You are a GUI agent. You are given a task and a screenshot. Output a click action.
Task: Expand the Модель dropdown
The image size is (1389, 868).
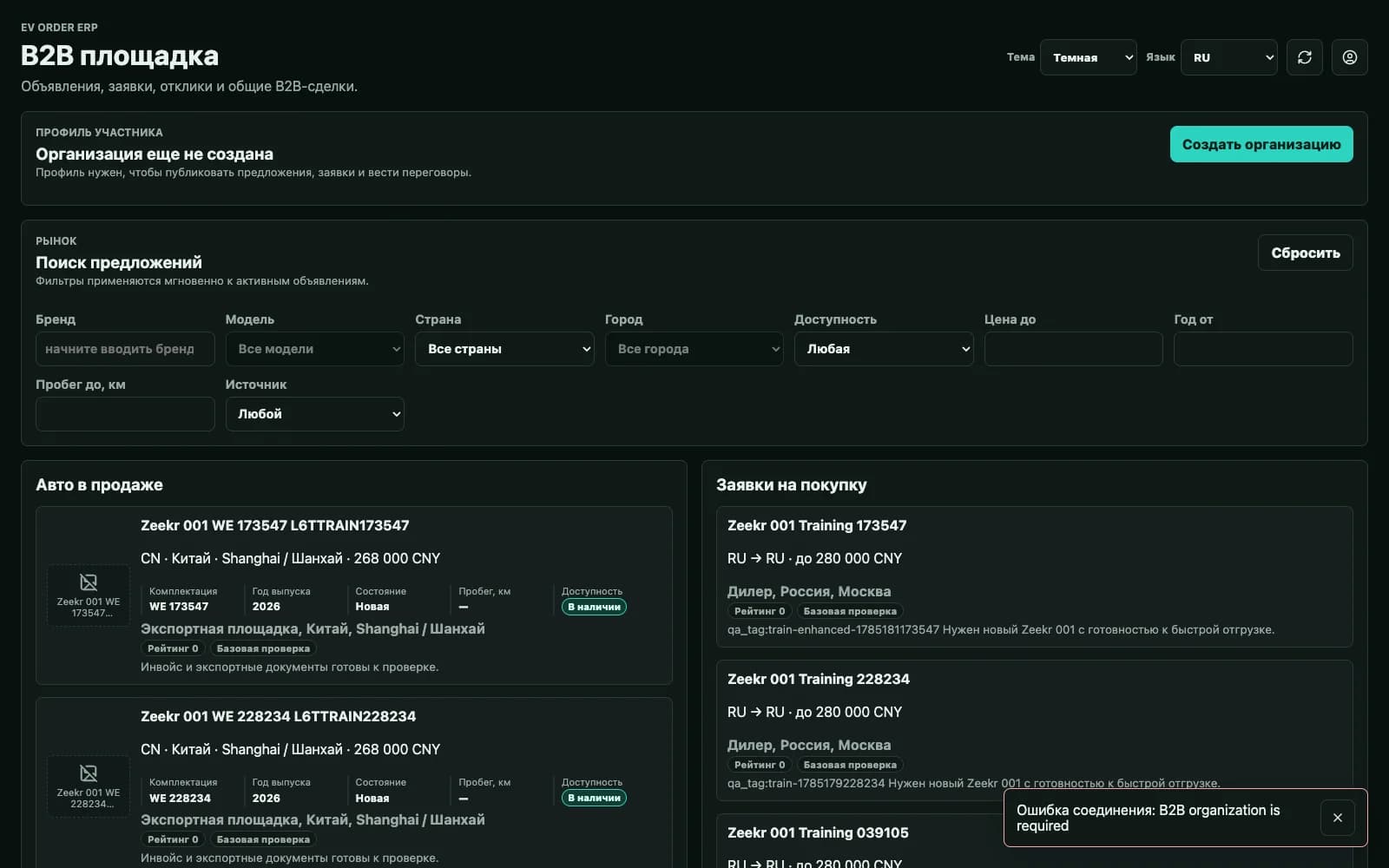point(314,349)
